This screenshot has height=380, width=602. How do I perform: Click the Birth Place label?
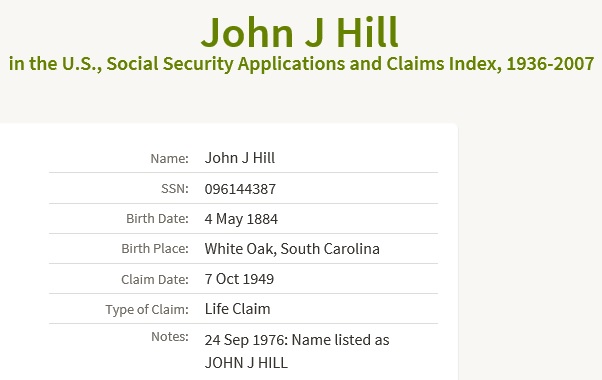155,248
